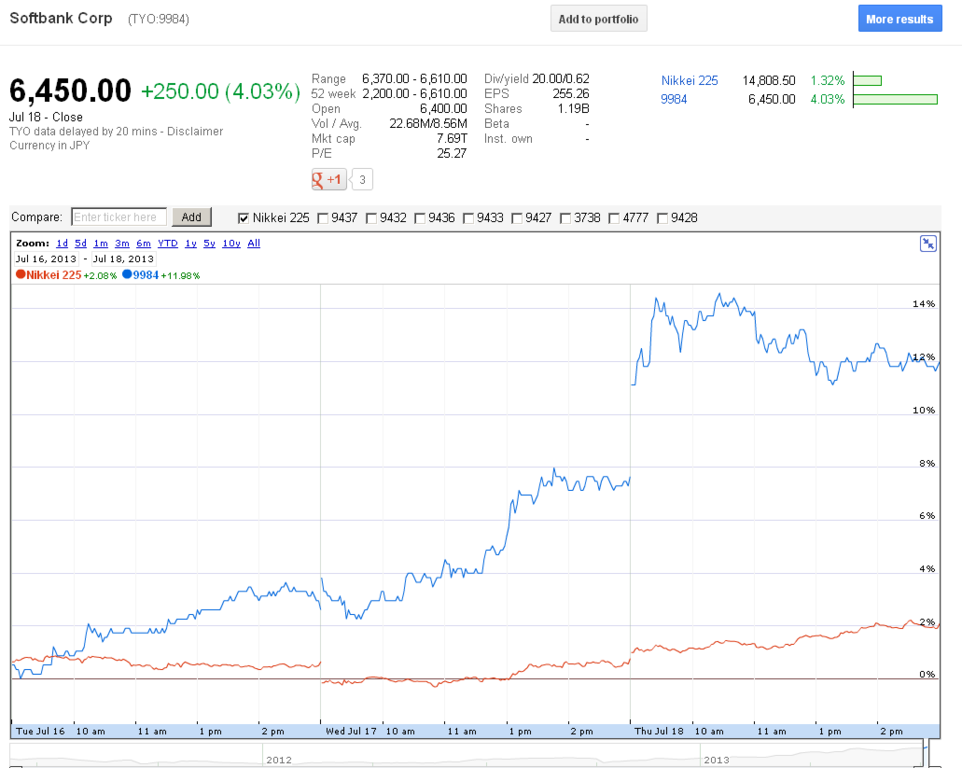Image resolution: width=962 pixels, height=768 pixels.
Task: Click the Nikkei 225 percent change bar
Action: [x=868, y=80]
